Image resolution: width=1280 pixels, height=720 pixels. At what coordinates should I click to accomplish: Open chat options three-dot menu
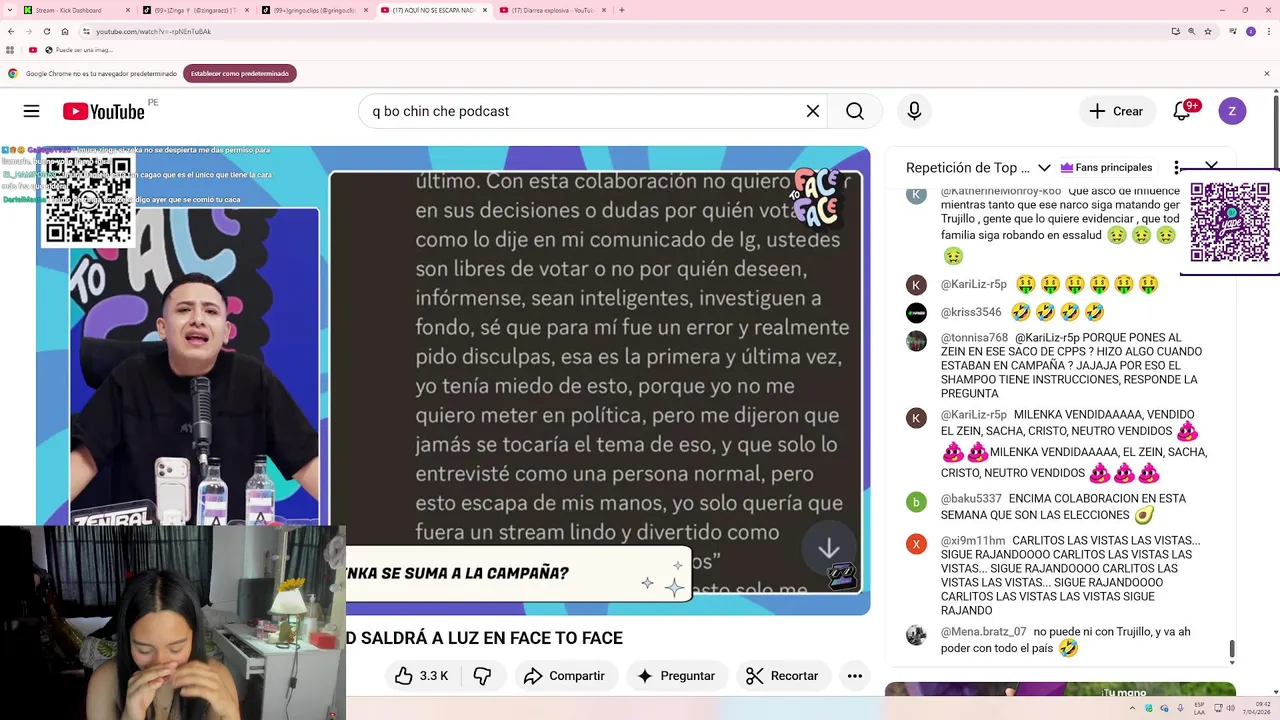(x=1177, y=167)
